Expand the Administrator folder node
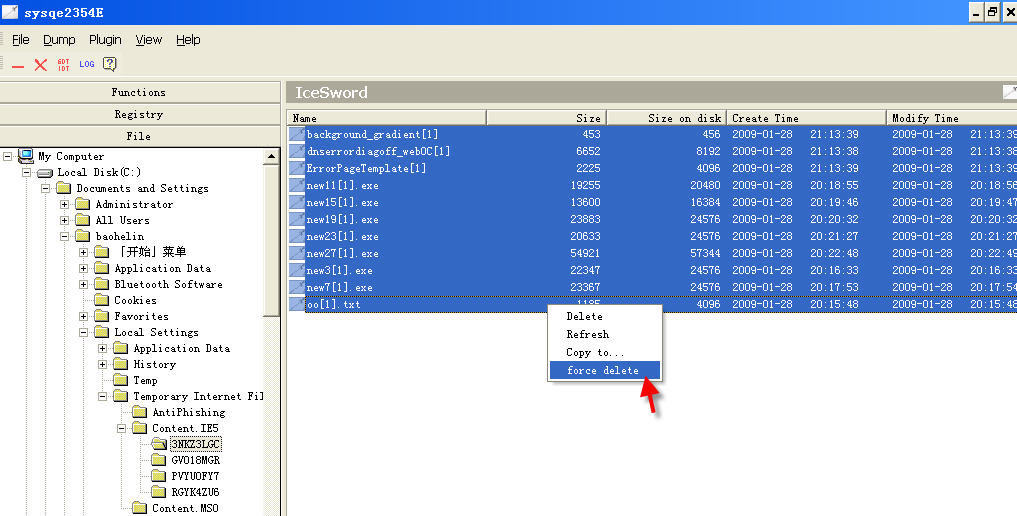This screenshot has height=516, width=1017. [65, 204]
